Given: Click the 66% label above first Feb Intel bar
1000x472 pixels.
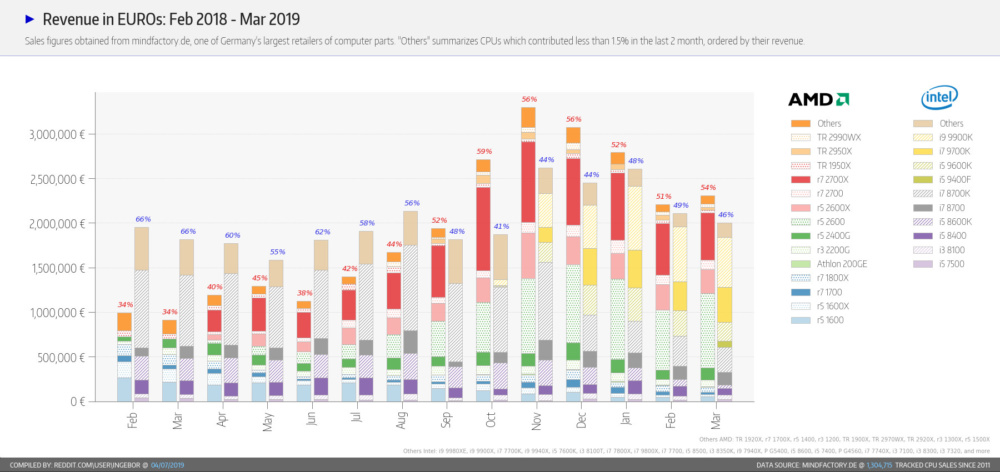Looking at the screenshot, I should pos(143,219).
